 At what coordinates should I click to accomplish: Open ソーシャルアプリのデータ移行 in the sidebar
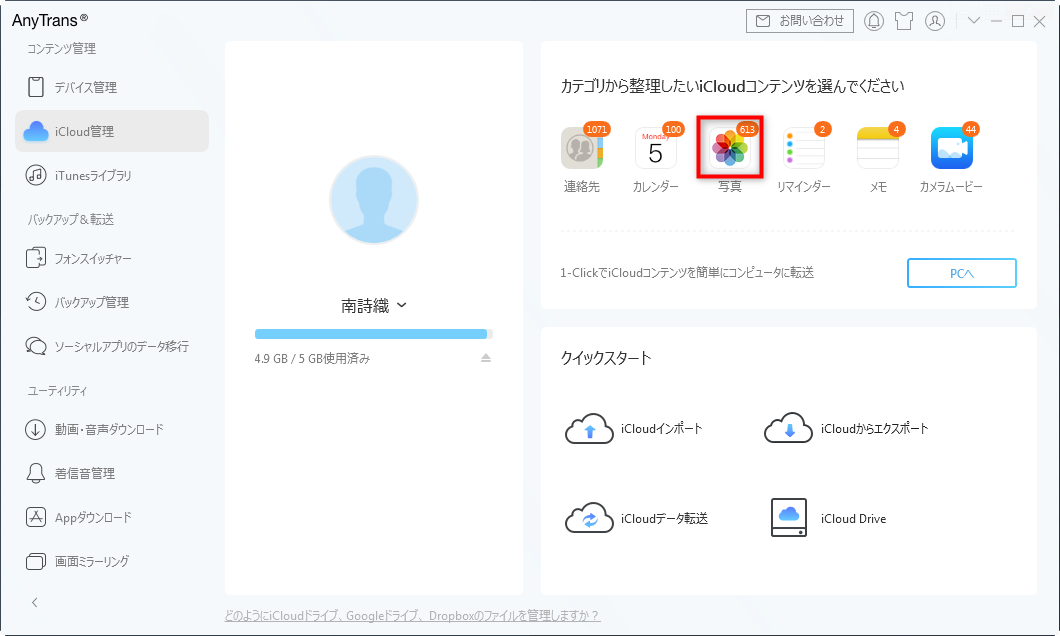(x=112, y=346)
